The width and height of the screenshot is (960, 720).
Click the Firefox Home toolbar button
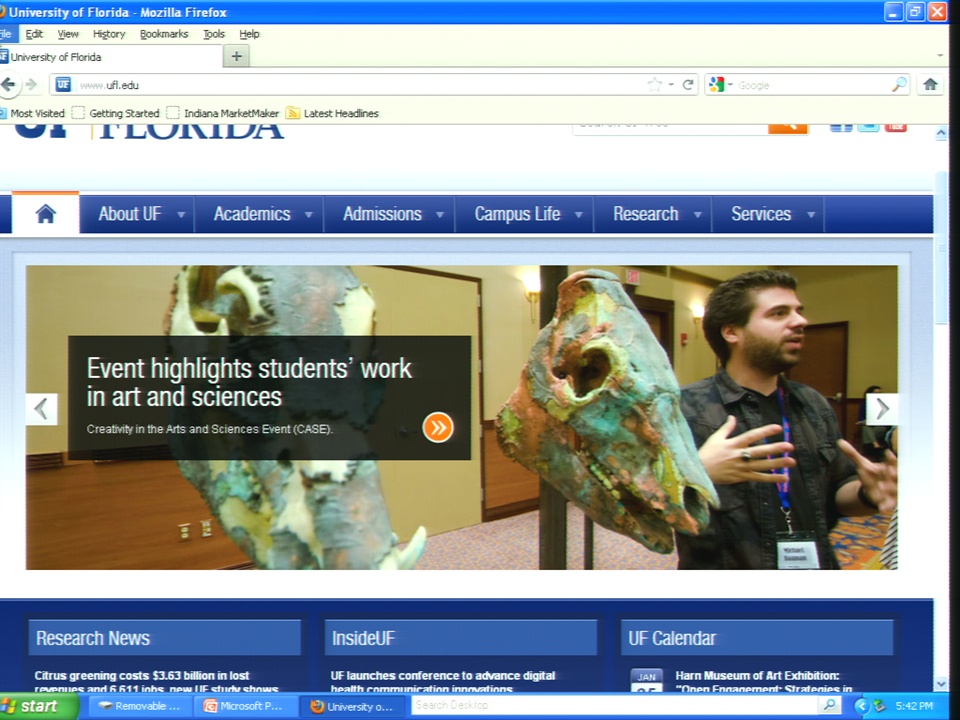coord(930,84)
